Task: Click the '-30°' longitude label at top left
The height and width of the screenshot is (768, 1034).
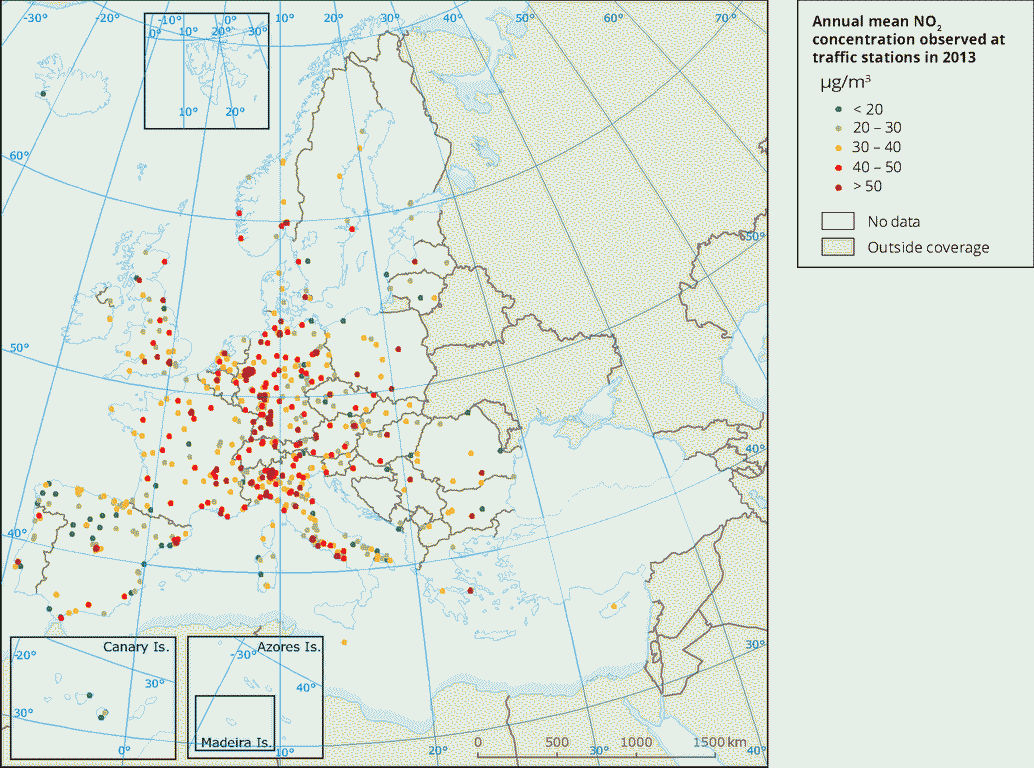Action: (x=38, y=17)
